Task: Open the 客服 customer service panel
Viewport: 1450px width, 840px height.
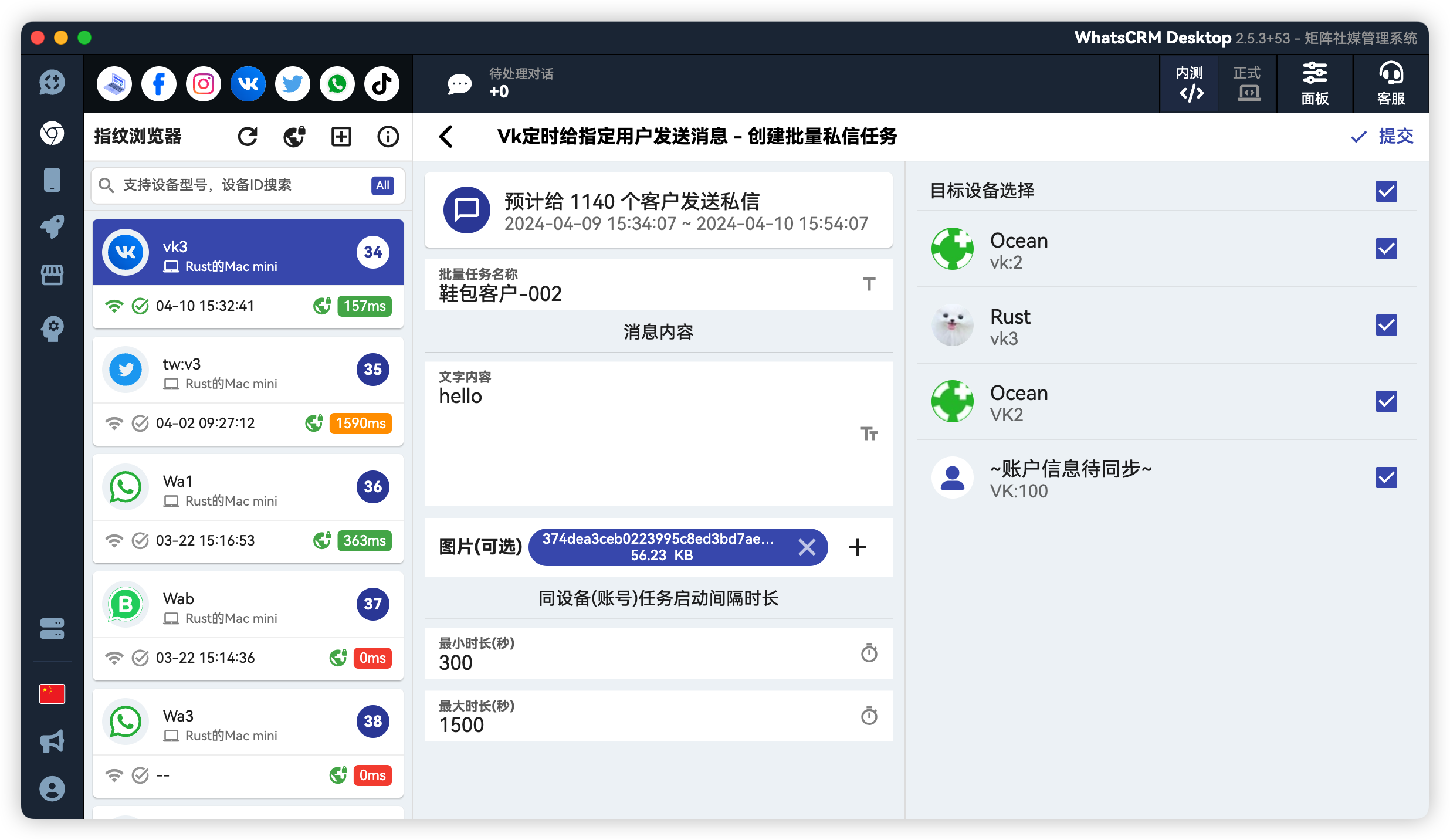Action: (x=1390, y=83)
